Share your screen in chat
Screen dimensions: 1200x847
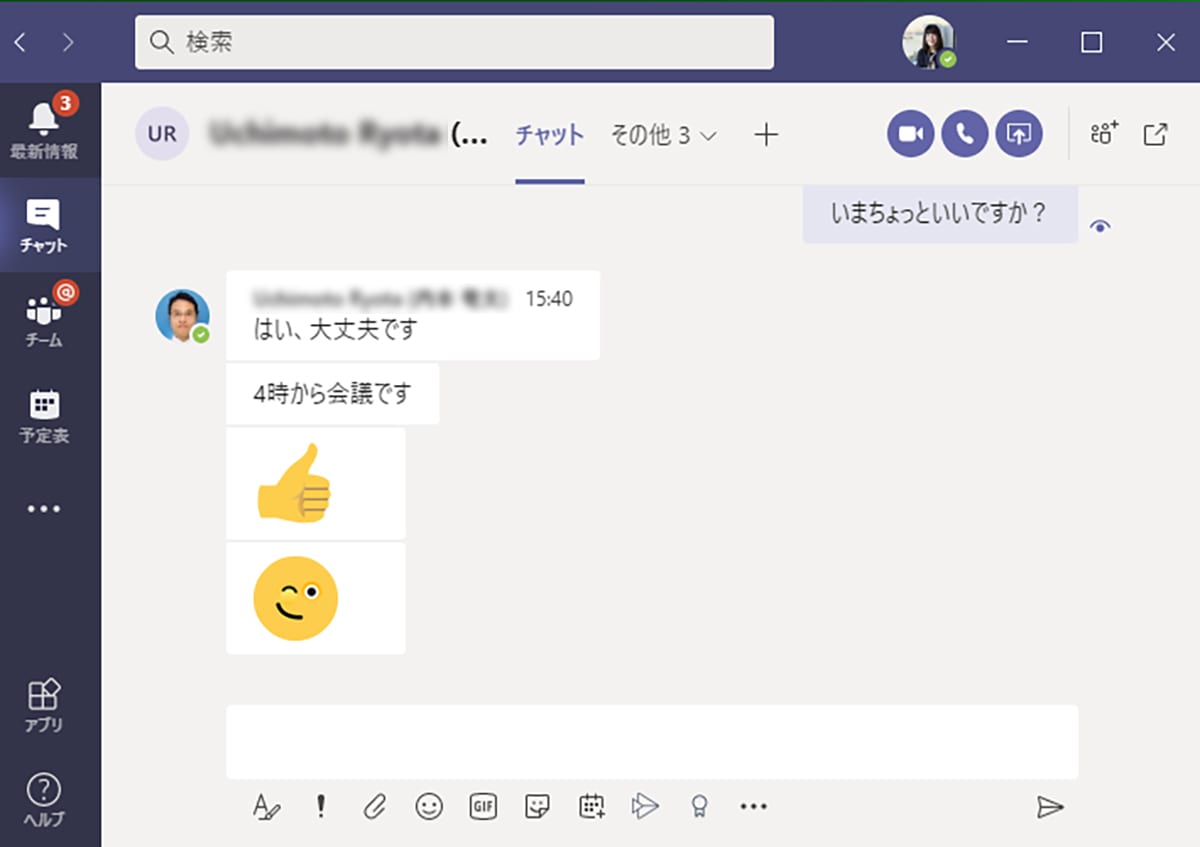[x=1018, y=134]
